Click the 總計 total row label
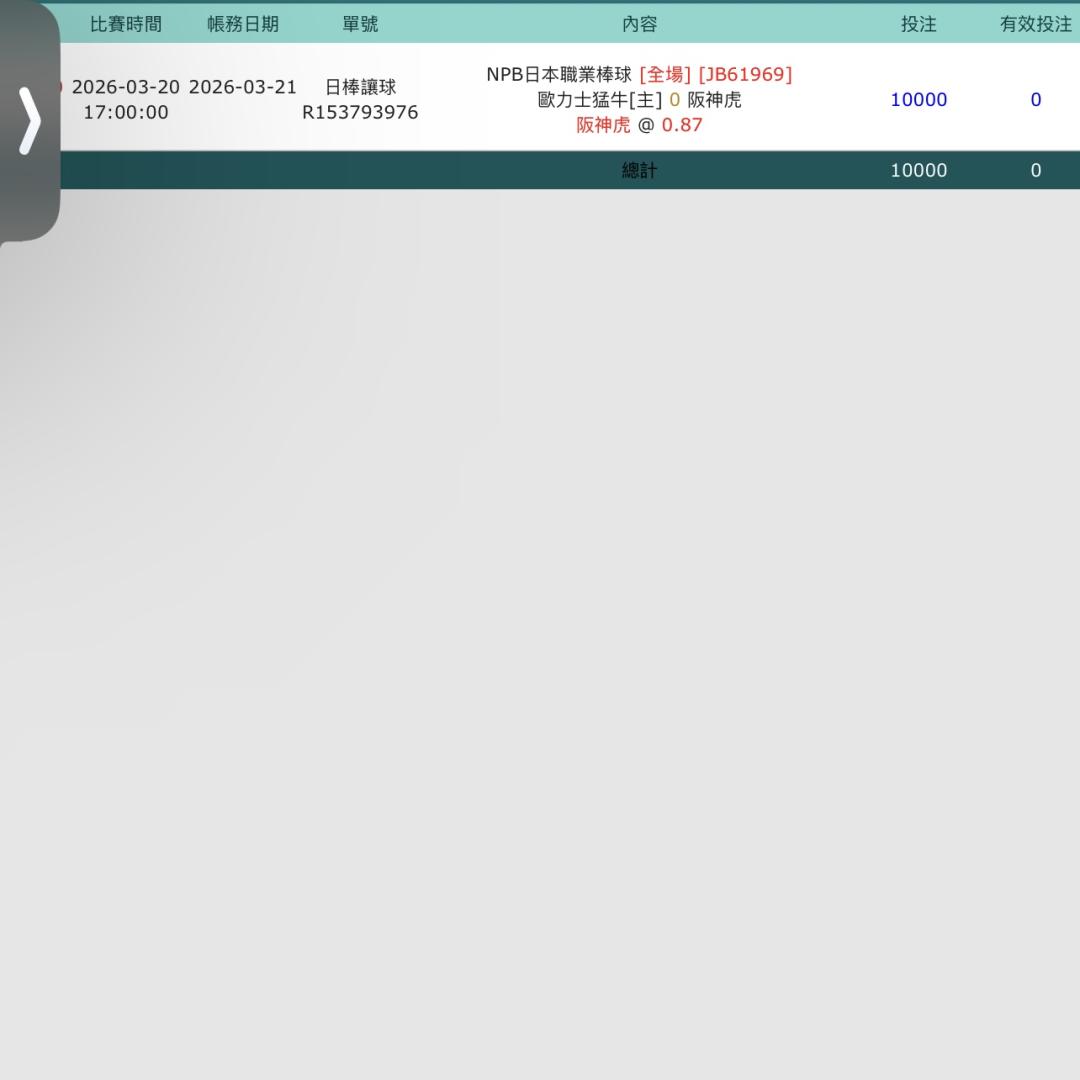Viewport: 1080px width, 1080px height. (639, 170)
